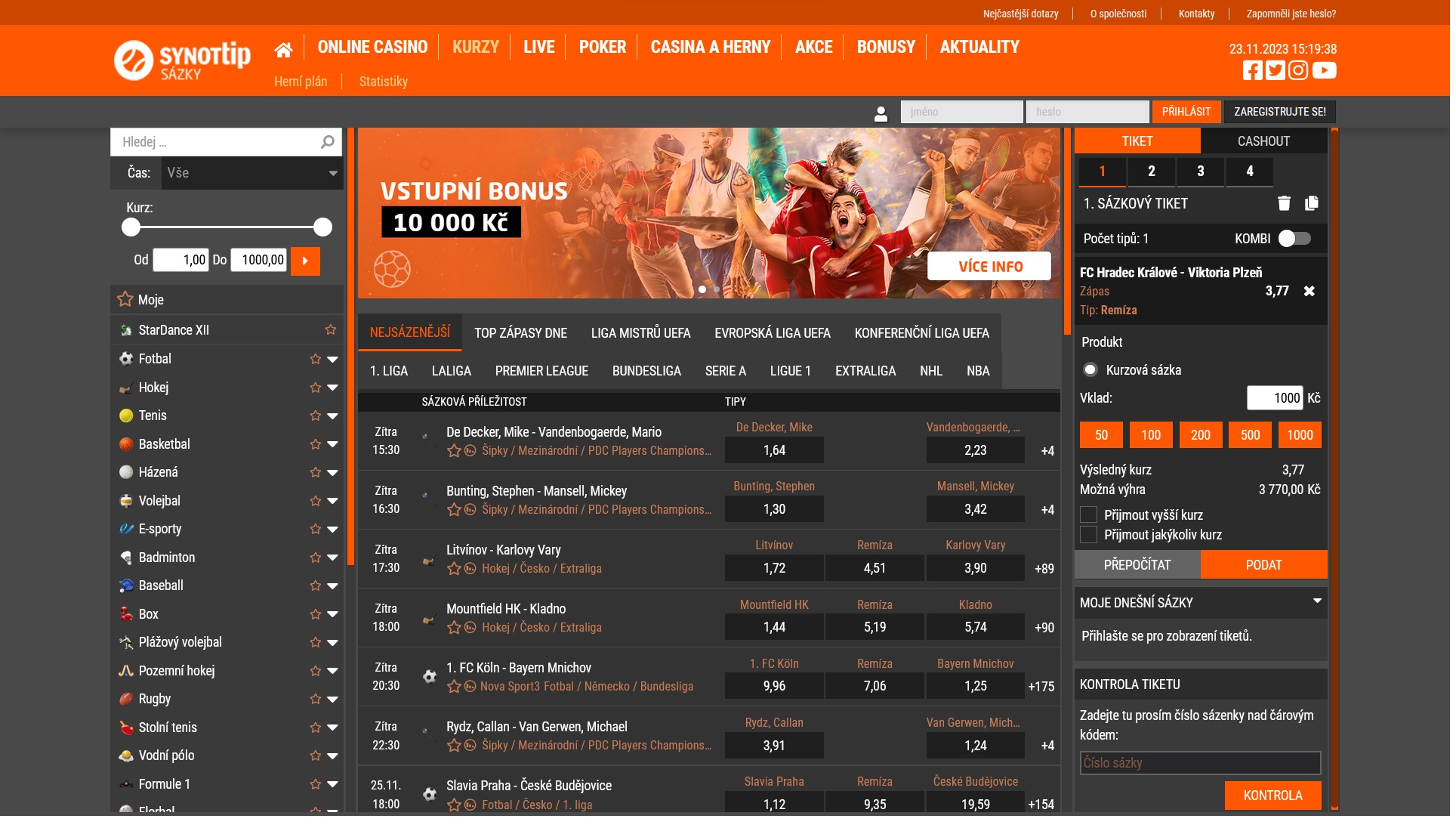Click the user profile icon
The width and height of the screenshot is (1456, 828).
881,113
